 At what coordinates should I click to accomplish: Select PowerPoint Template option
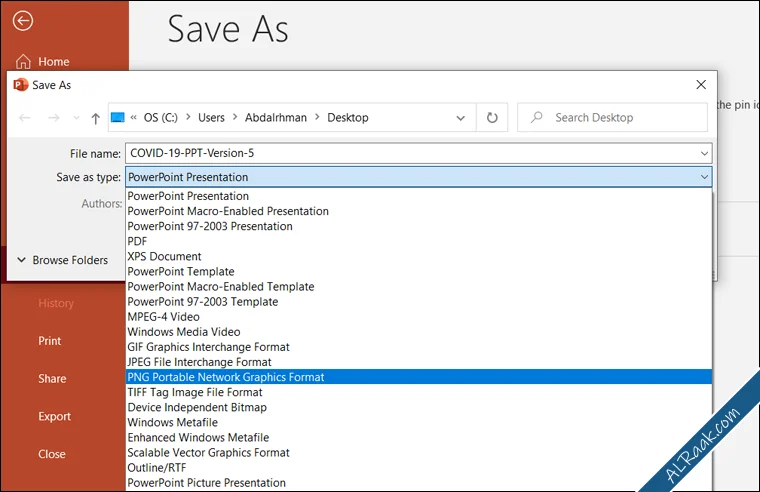(419, 271)
